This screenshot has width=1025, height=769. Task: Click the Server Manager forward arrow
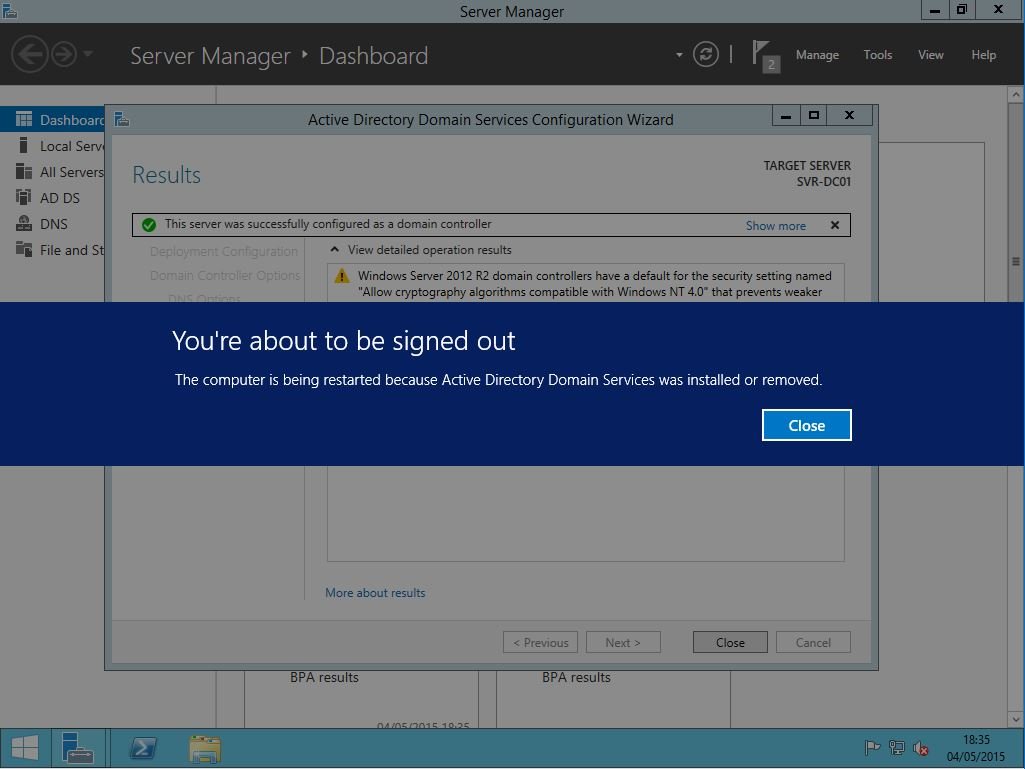pyautogui.click(x=64, y=54)
